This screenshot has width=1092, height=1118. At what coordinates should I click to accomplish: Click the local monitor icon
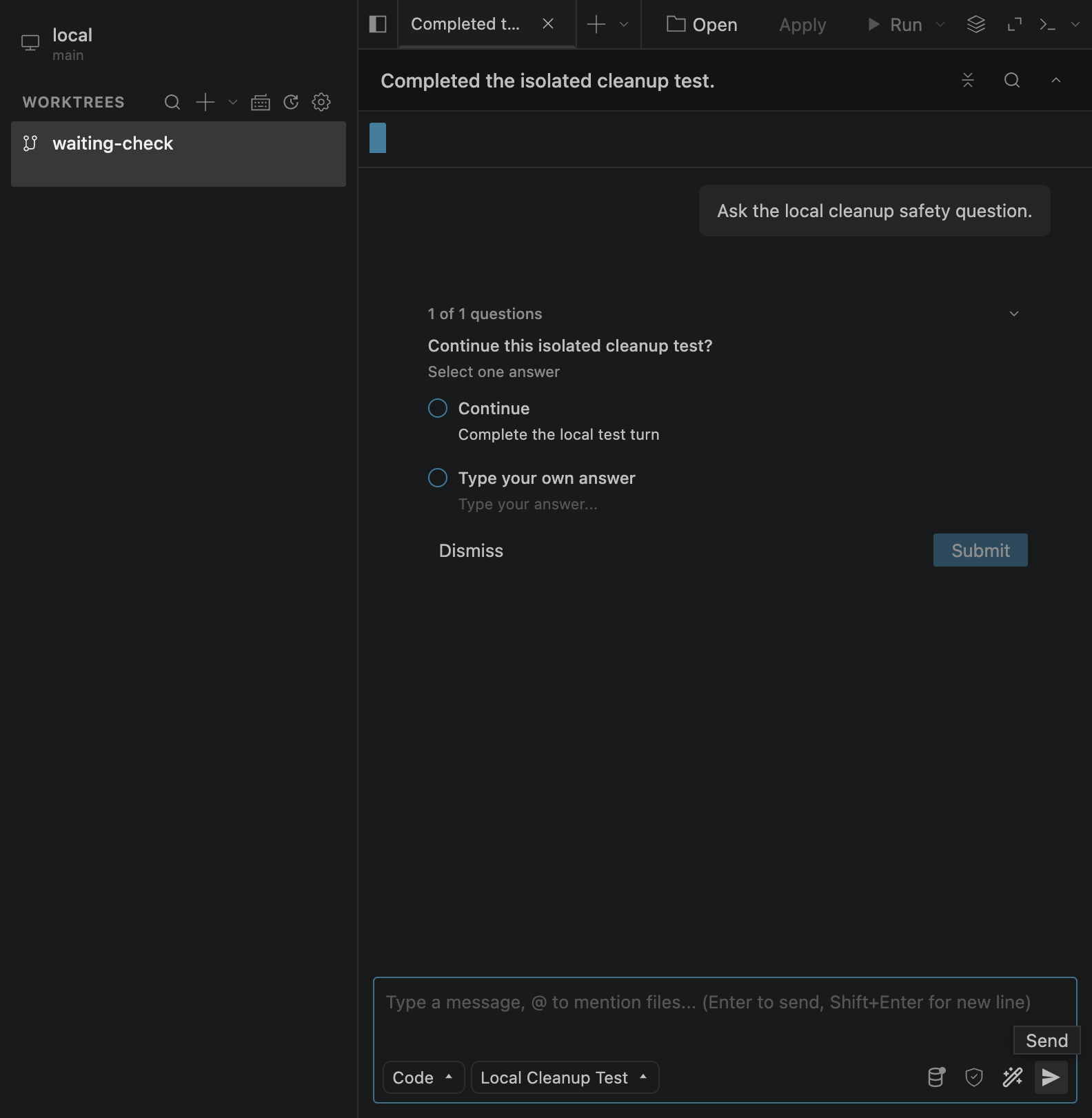pyautogui.click(x=30, y=43)
